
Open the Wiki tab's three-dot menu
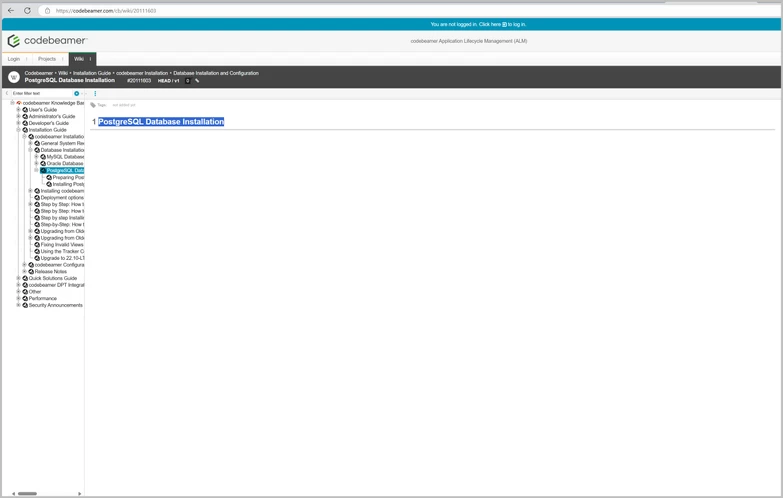(x=90, y=59)
